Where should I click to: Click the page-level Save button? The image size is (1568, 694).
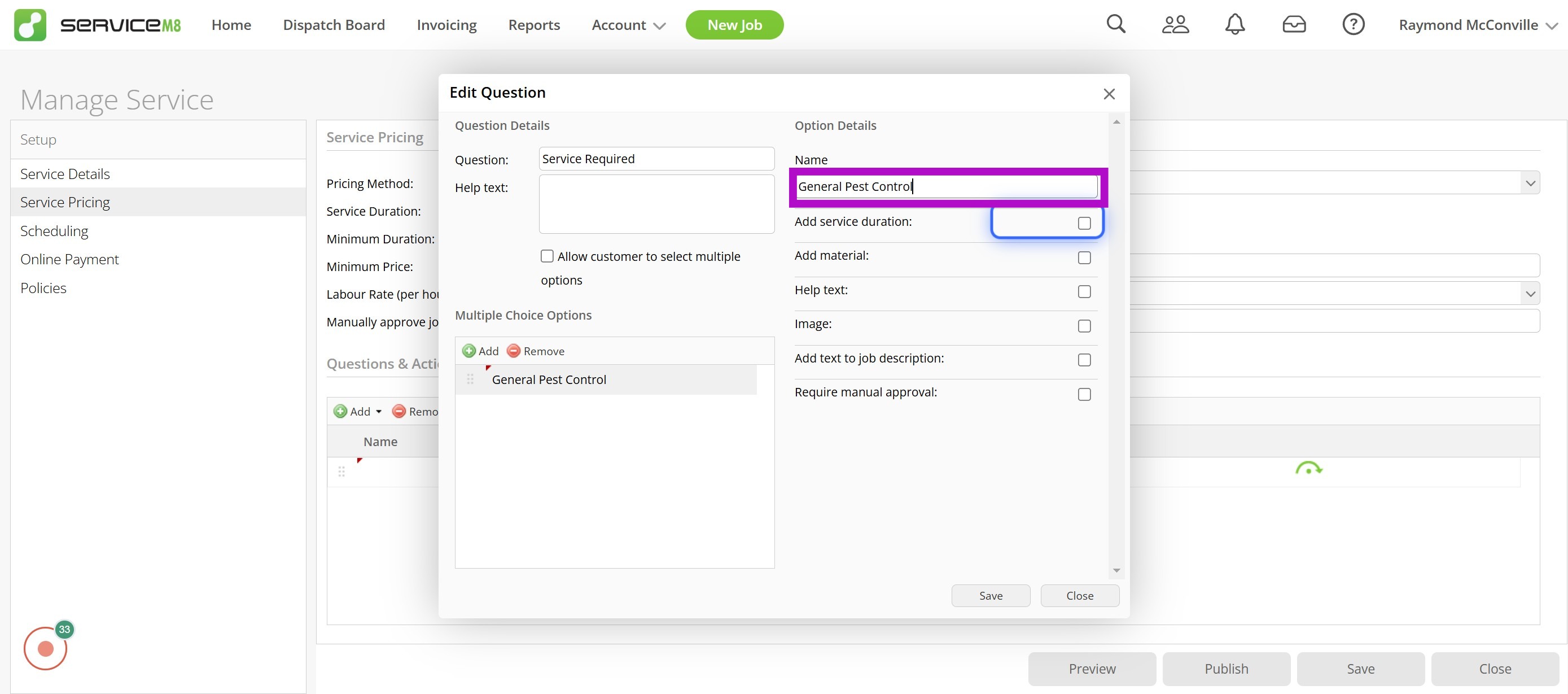coord(1360,669)
